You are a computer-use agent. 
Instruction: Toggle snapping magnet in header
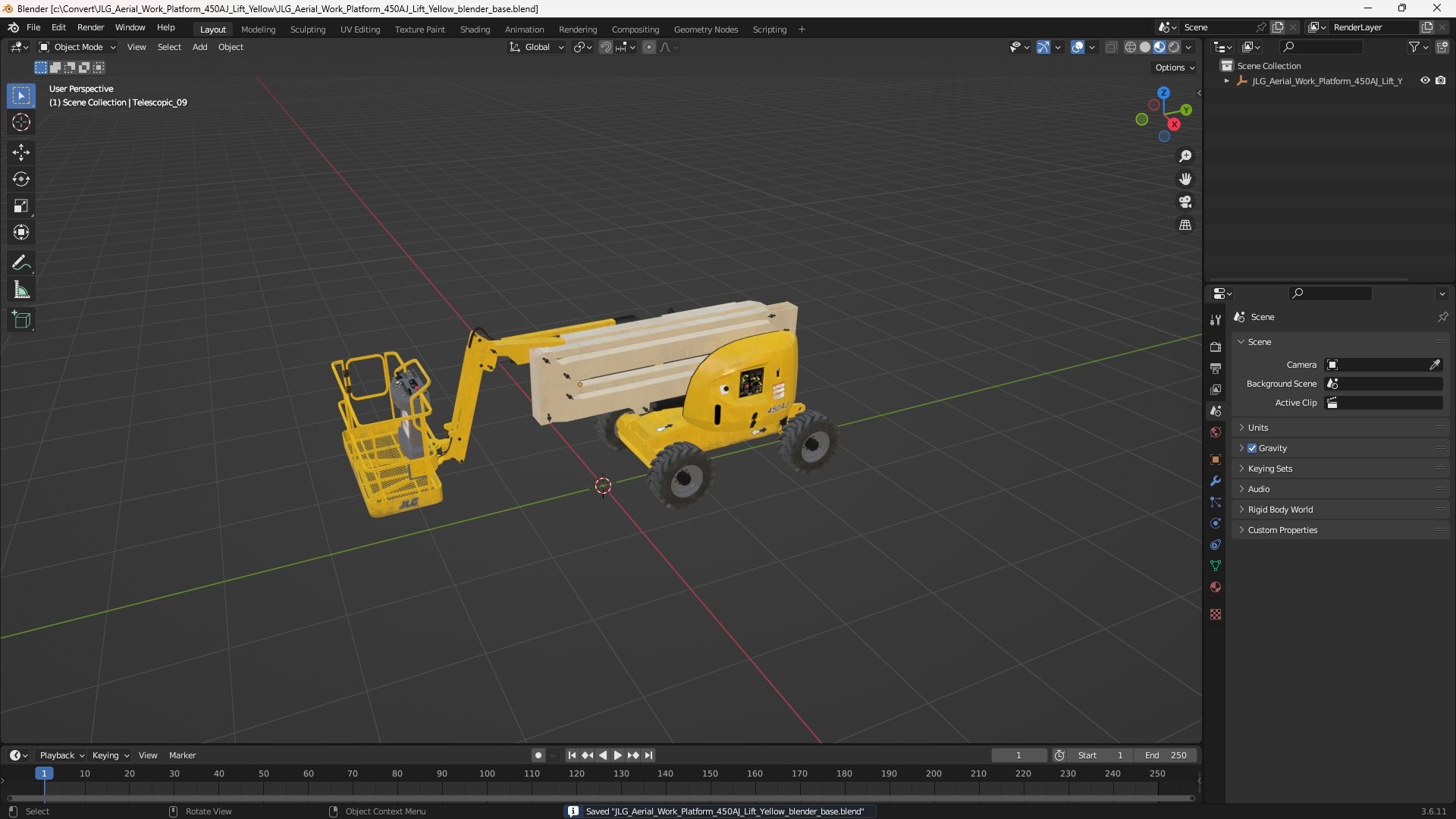click(606, 47)
